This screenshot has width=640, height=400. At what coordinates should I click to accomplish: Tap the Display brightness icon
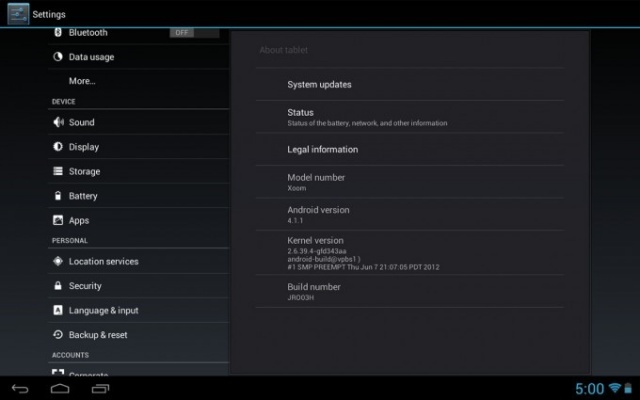[x=58, y=147]
